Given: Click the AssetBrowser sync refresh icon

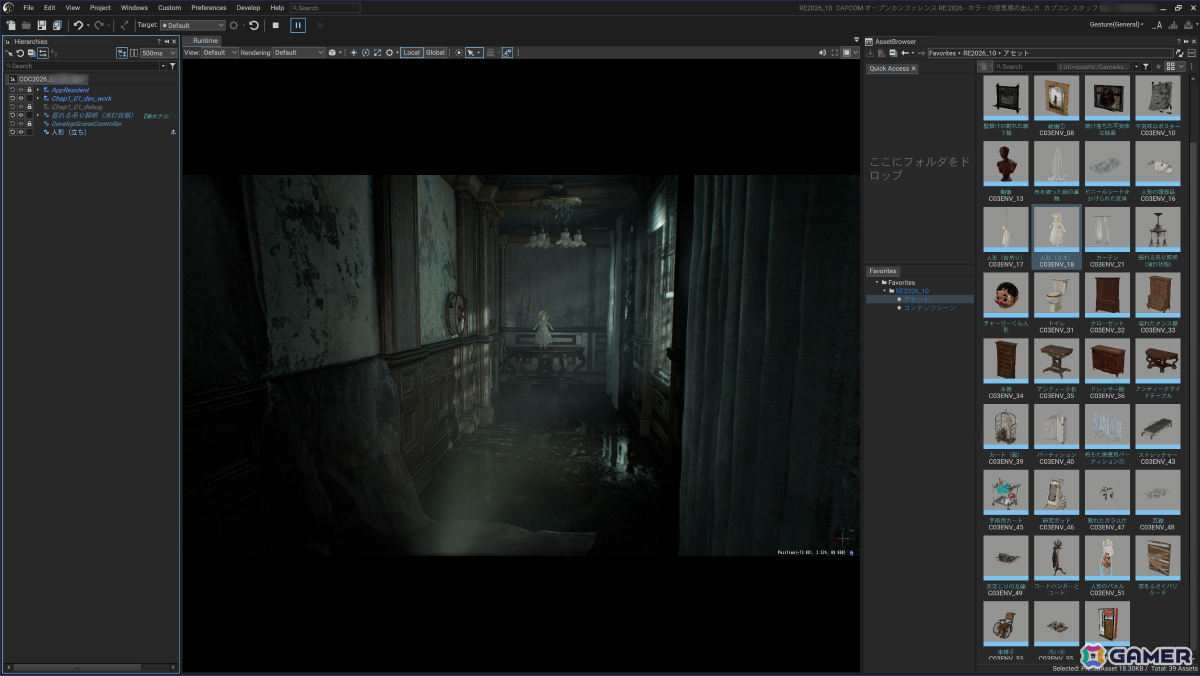Looking at the screenshot, I should coord(1179,53).
